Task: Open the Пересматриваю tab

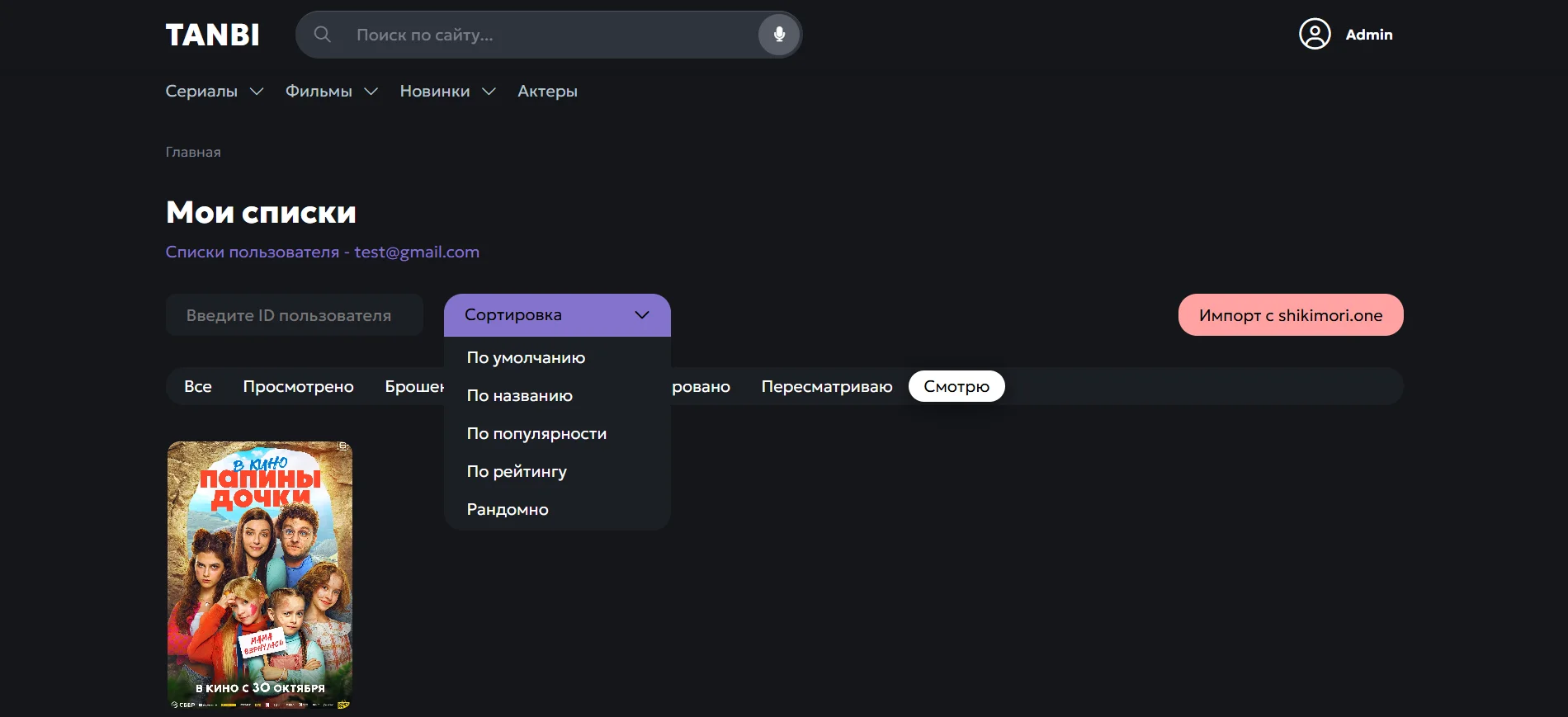Action: 826,387
